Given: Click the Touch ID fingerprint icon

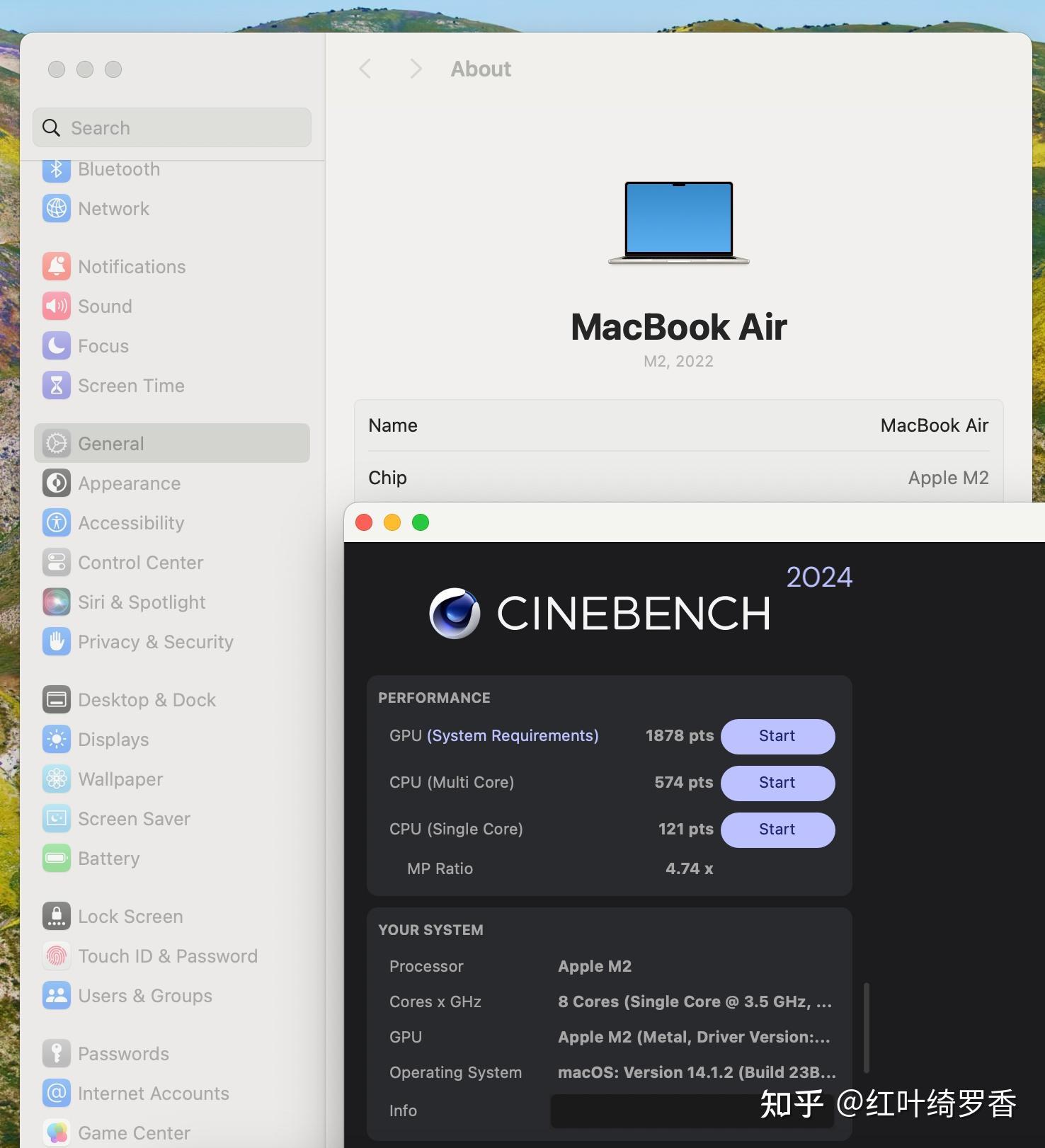Looking at the screenshot, I should pos(57,956).
